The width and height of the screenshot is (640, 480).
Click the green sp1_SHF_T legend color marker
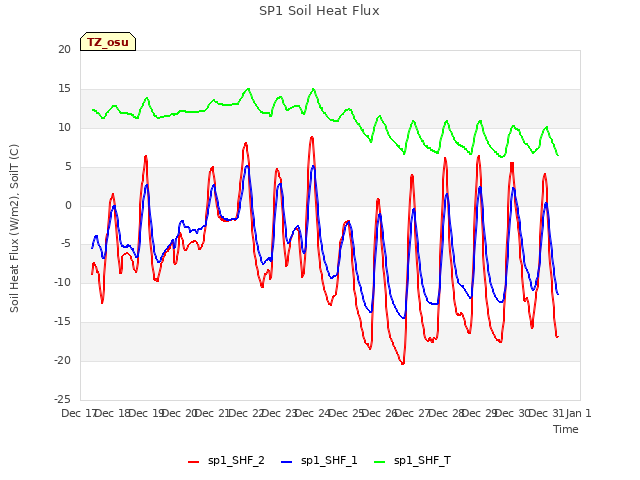pyautogui.click(x=380, y=462)
